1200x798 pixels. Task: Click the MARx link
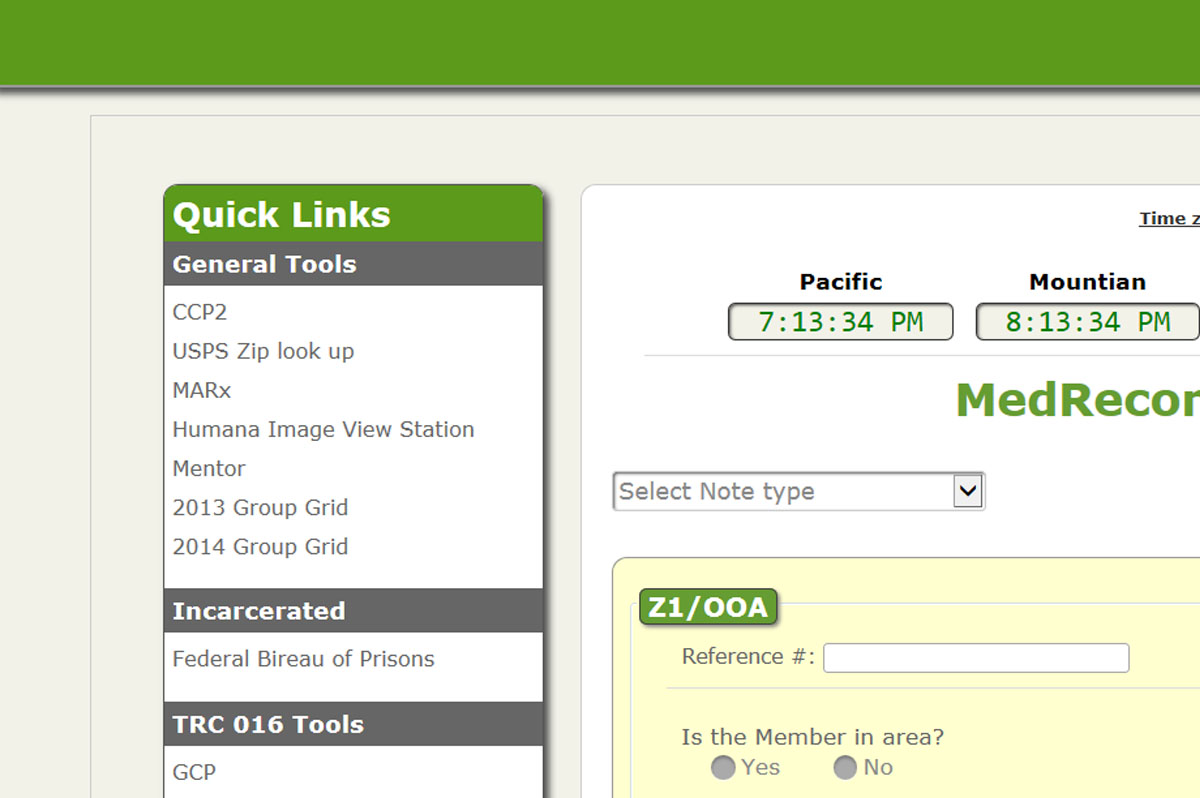(202, 390)
